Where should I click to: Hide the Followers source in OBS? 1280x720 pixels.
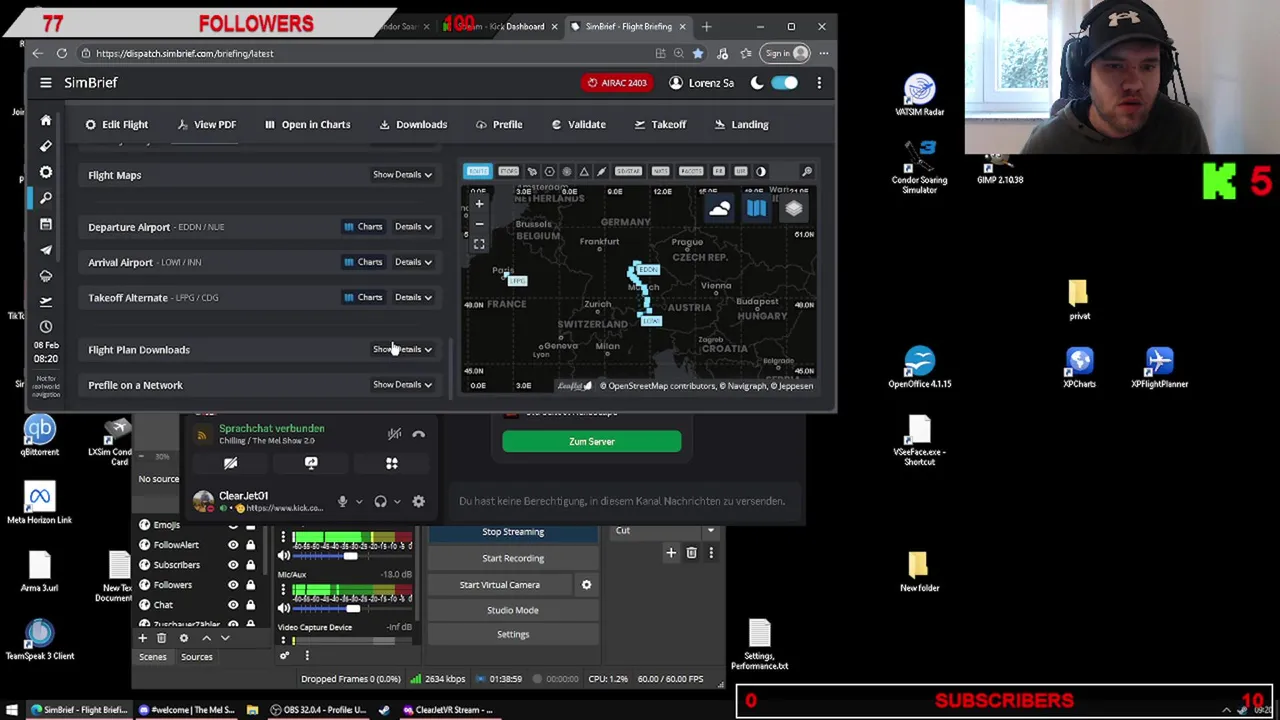point(233,585)
